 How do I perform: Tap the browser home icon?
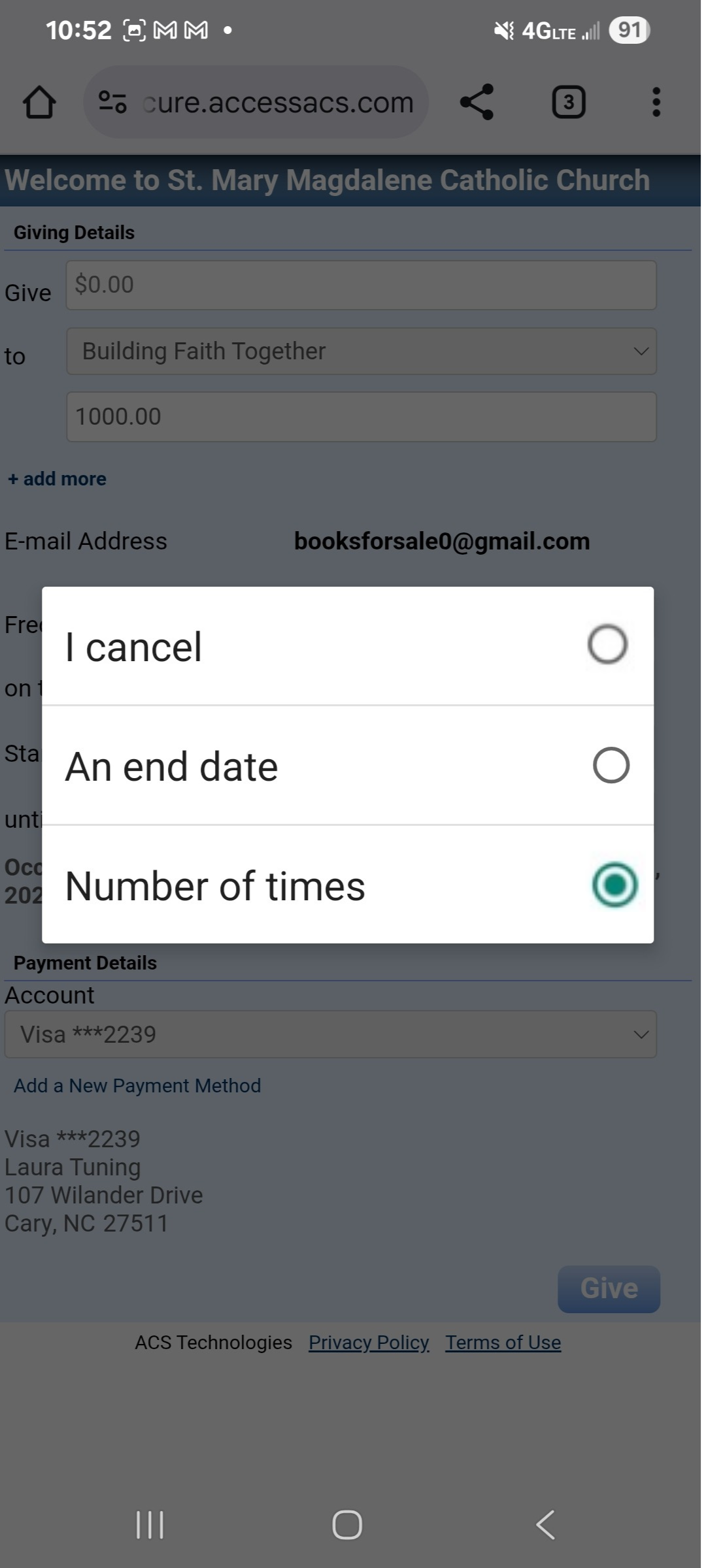pyautogui.click(x=39, y=103)
